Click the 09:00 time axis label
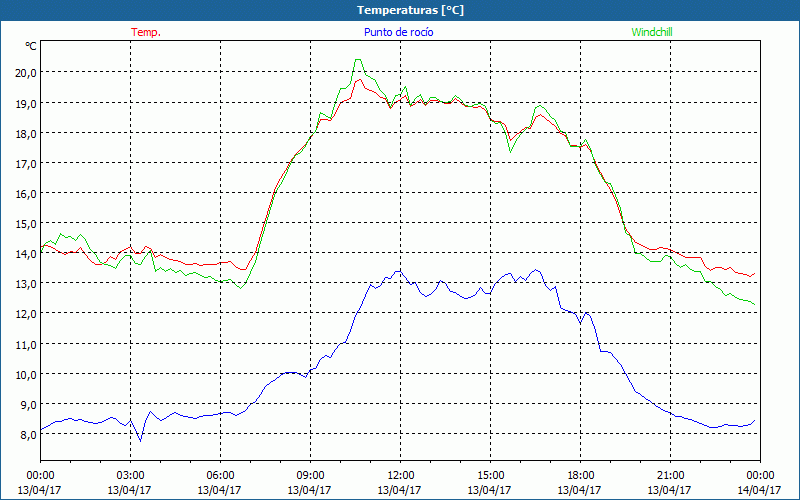 (310, 476)
